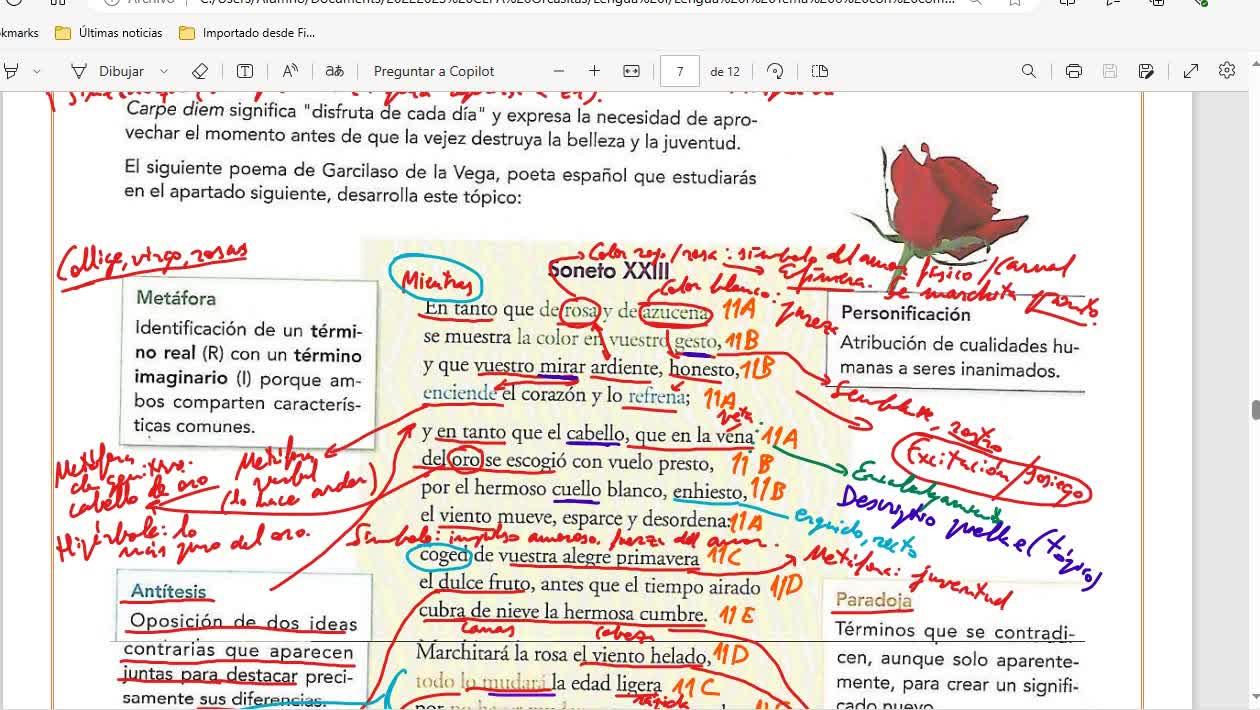Click the Save as icon
This screenshot has height=710, width=1260.
1147,71
